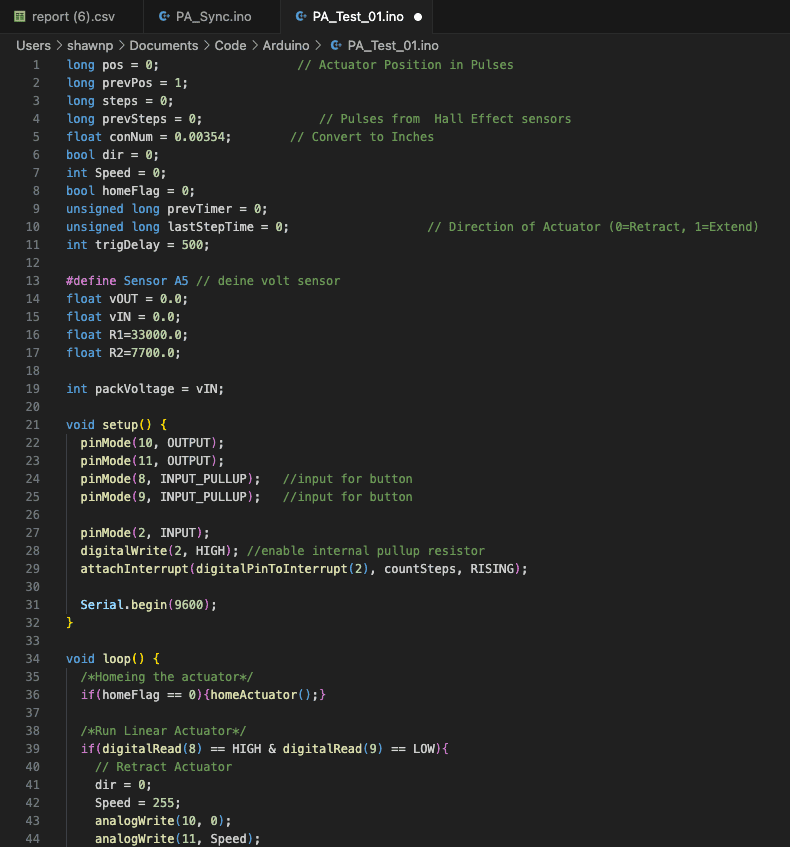Image resolution: width=790 pixels, height=847 pixels.
Task: Click the file icon on PA_Sync.ino tab
Action: pos(163,17)
